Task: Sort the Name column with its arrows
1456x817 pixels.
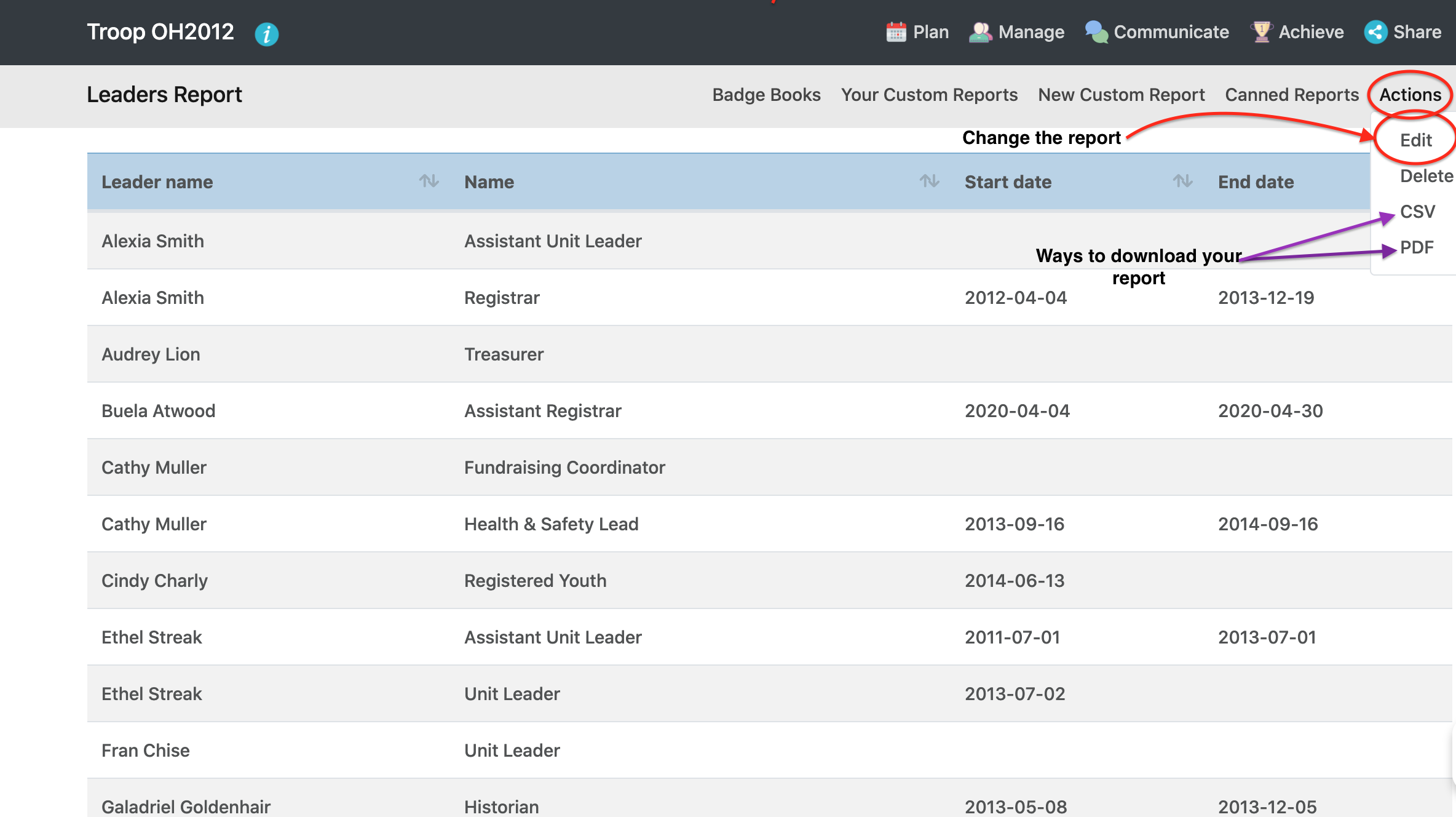Action: (929, 181)
